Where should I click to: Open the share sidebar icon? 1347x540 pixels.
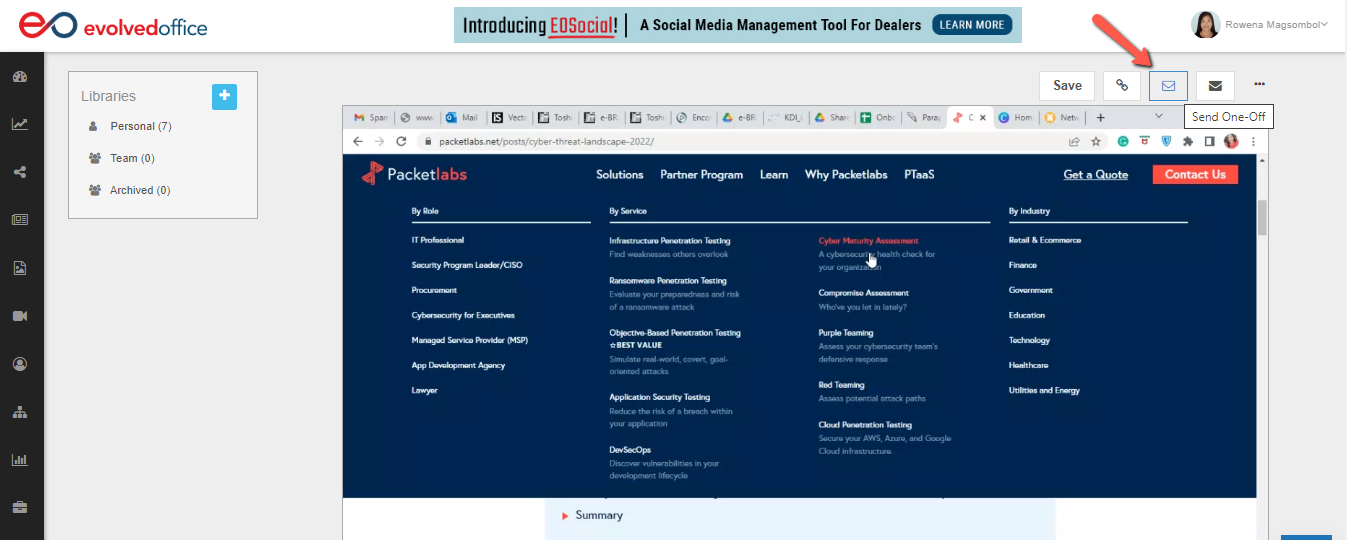19,172
